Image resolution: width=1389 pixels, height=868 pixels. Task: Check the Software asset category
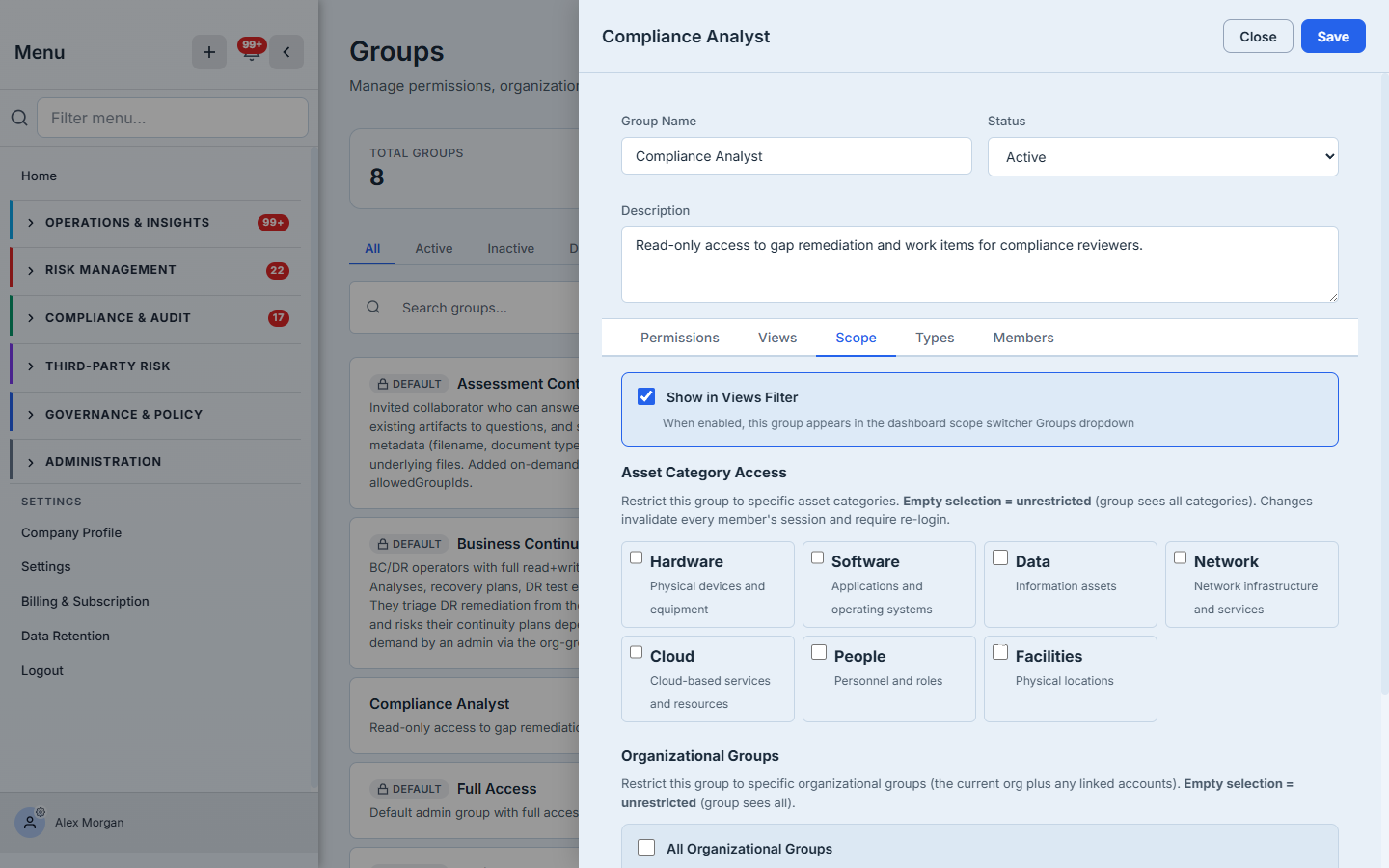818,557
